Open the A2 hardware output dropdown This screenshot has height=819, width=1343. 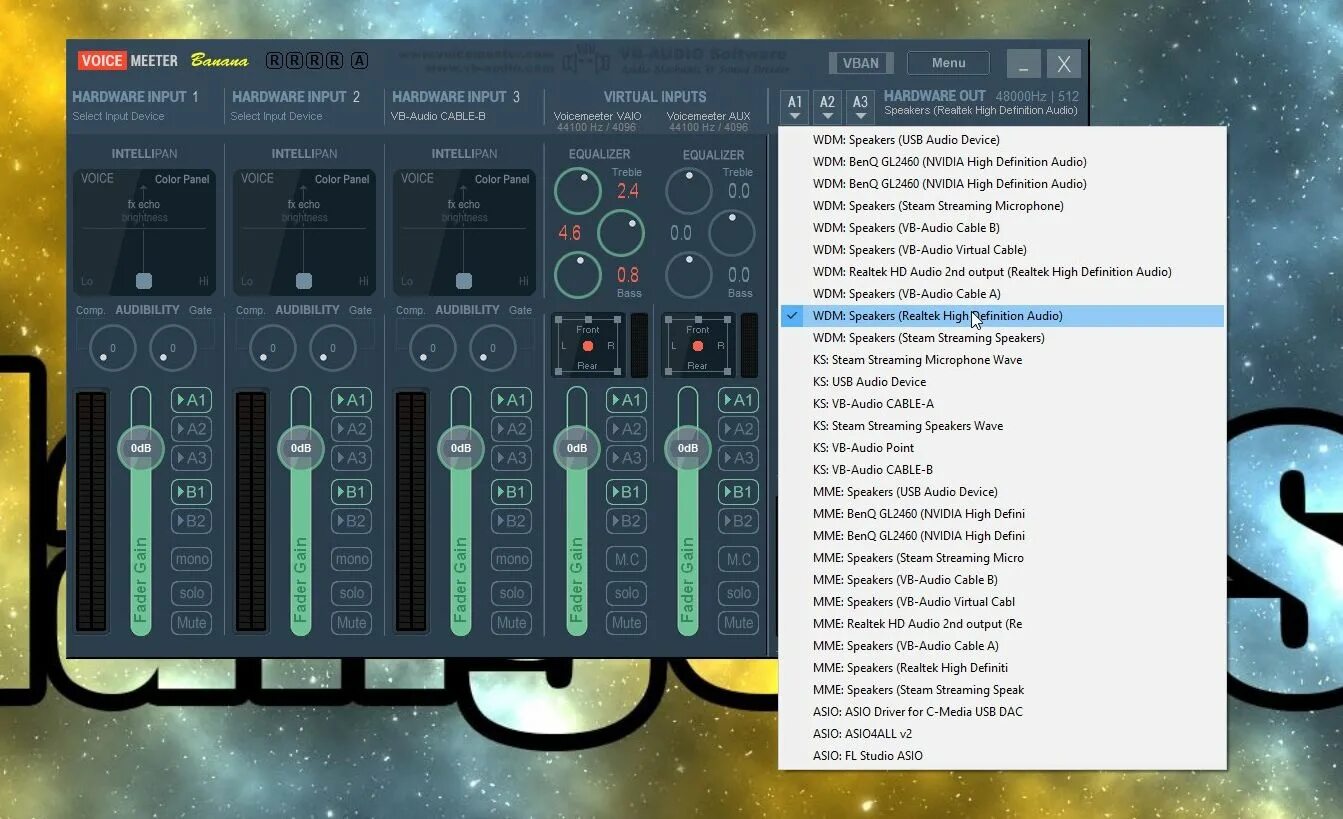pyautogui.click(x=827, y=107)
